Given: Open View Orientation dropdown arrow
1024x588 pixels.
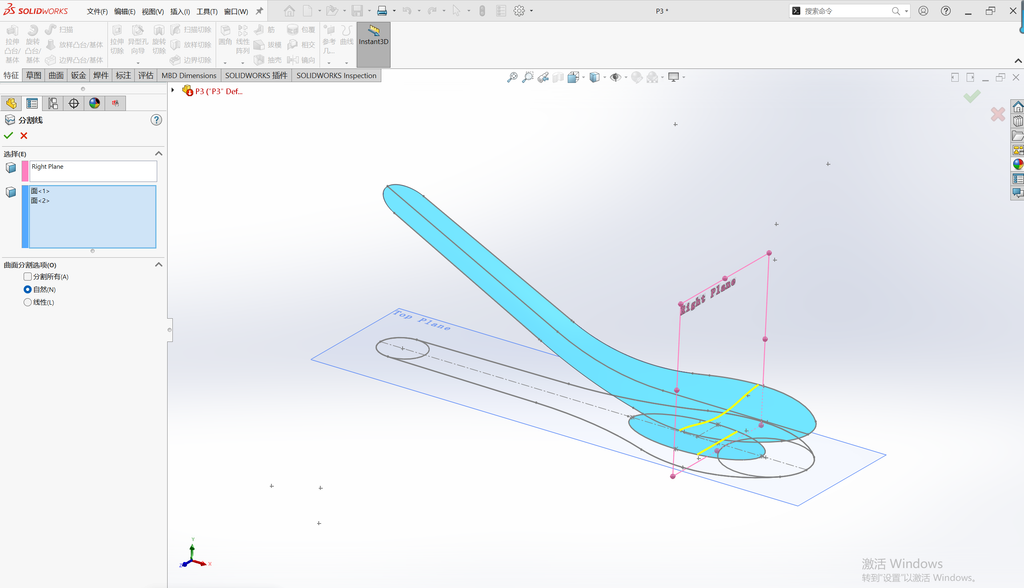Looking at the screenshot, I should pyautogui.click(x=583, y=77).
